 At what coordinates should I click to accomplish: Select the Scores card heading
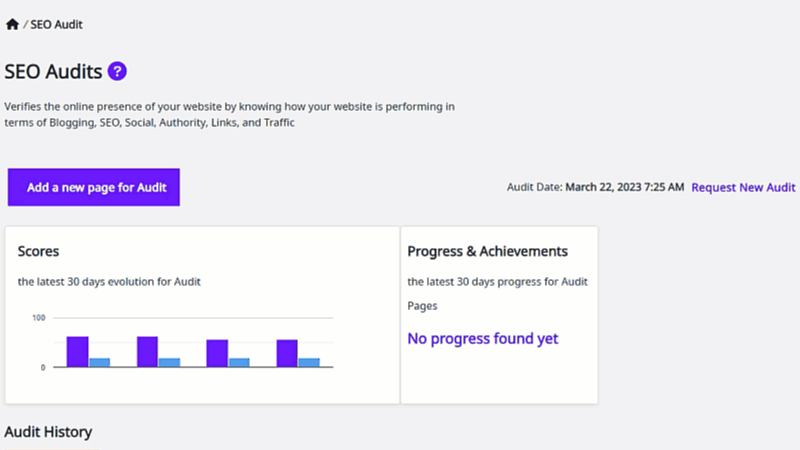point(38,252)
